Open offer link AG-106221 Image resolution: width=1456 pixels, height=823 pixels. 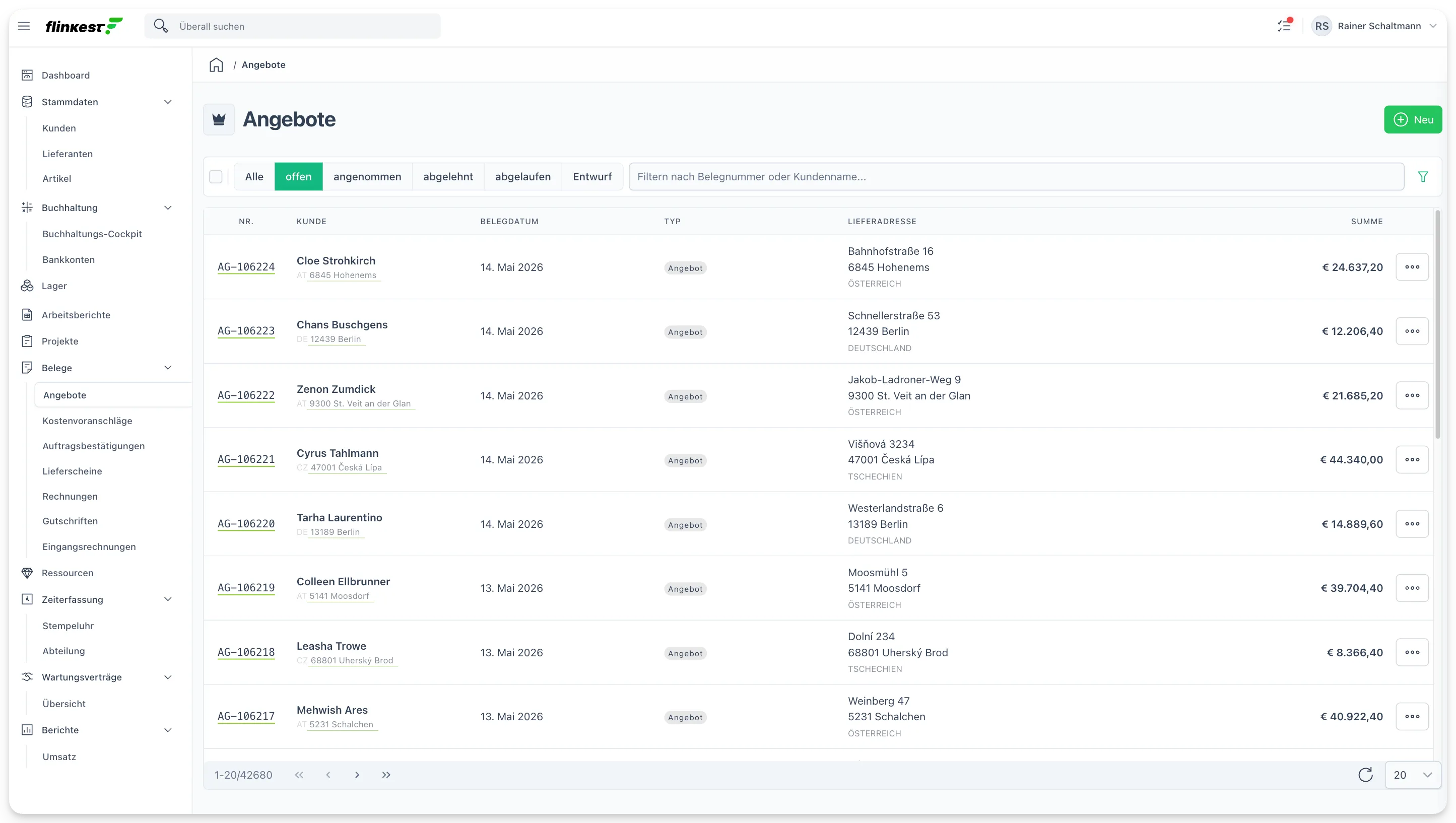246,459
